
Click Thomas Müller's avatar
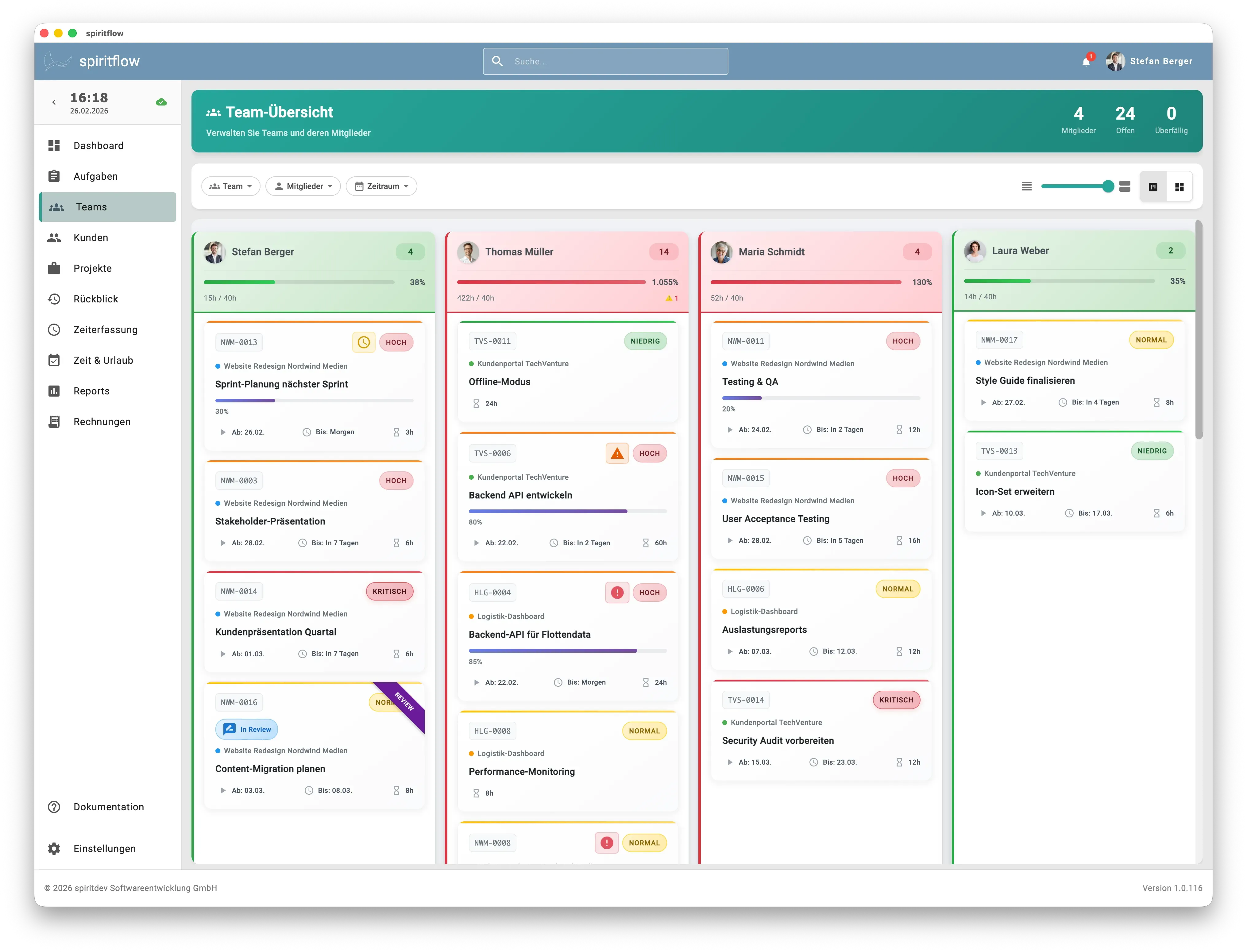click(x=468, y=252)
